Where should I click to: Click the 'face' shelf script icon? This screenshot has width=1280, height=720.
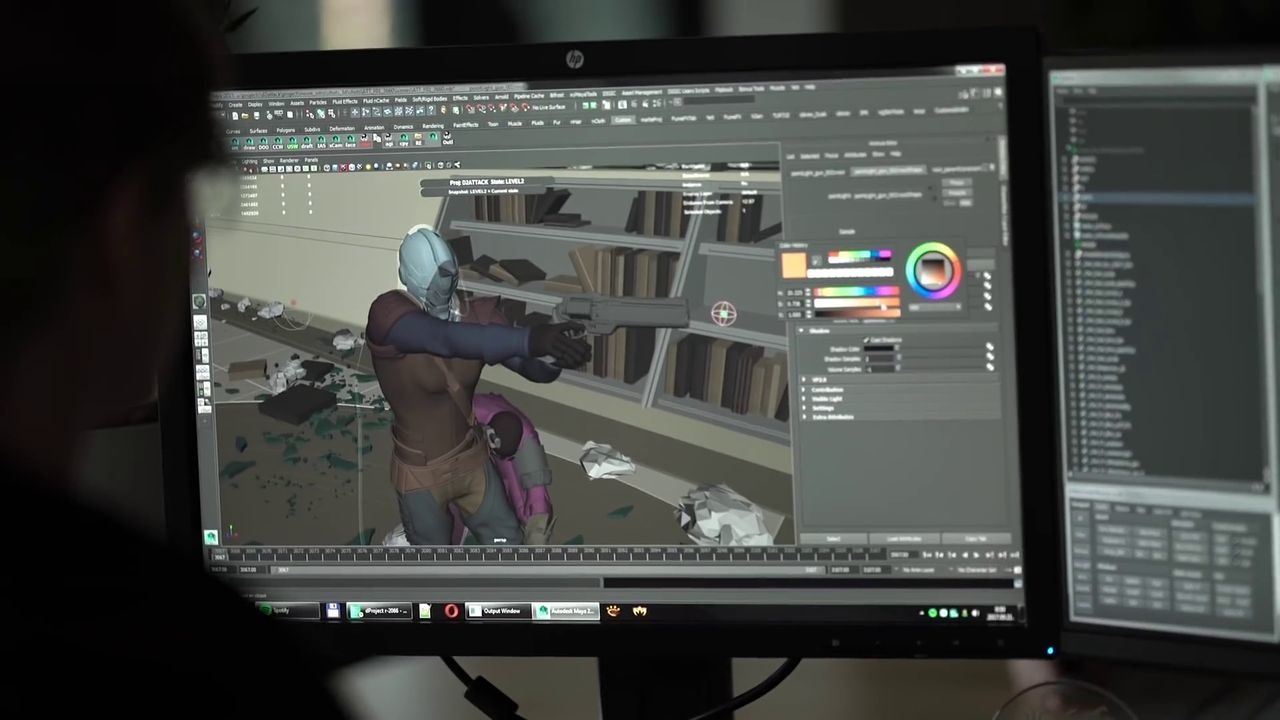click(x=351, y=142)
